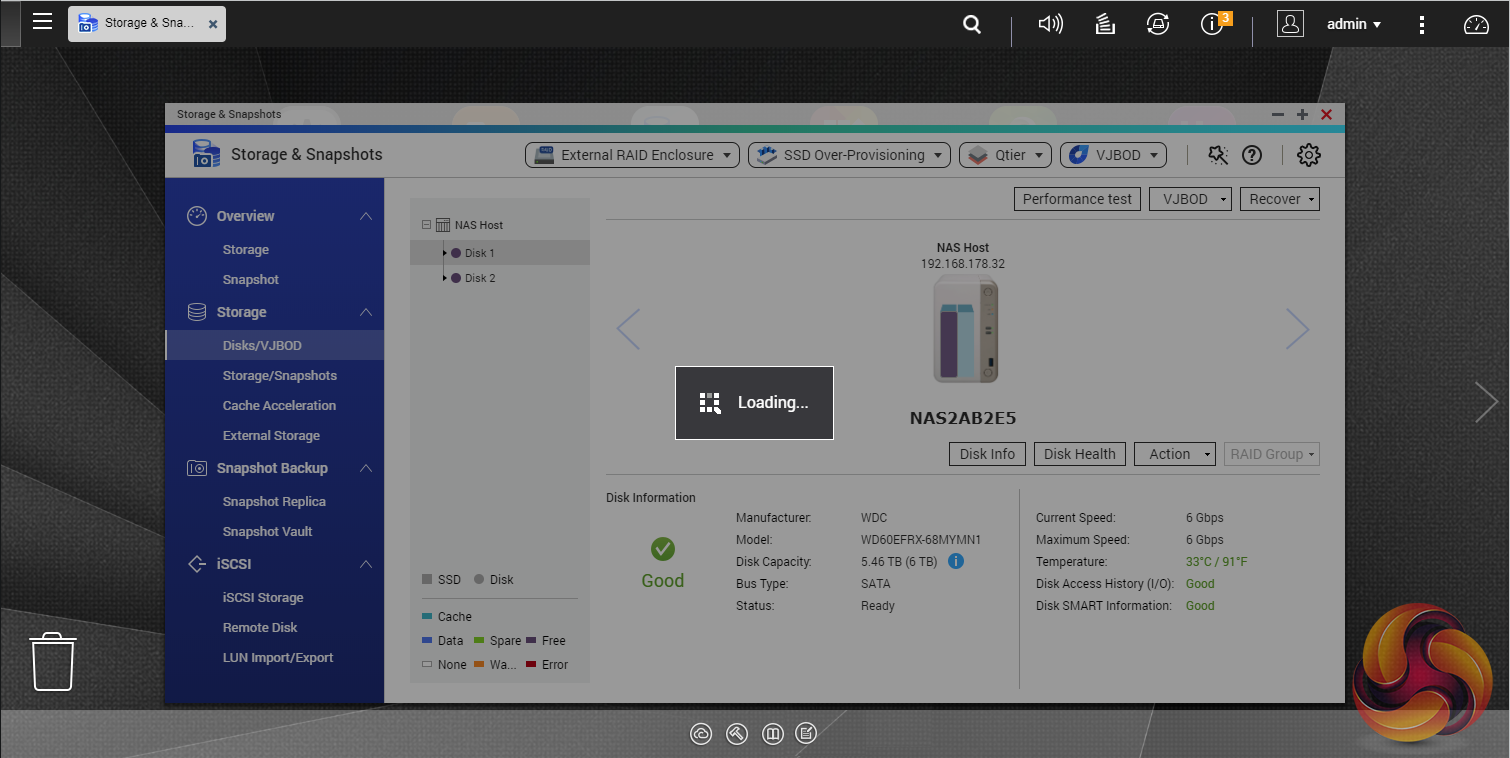
Task: Collapse the iSCSI sidebar section
Action: click(366, 564)
